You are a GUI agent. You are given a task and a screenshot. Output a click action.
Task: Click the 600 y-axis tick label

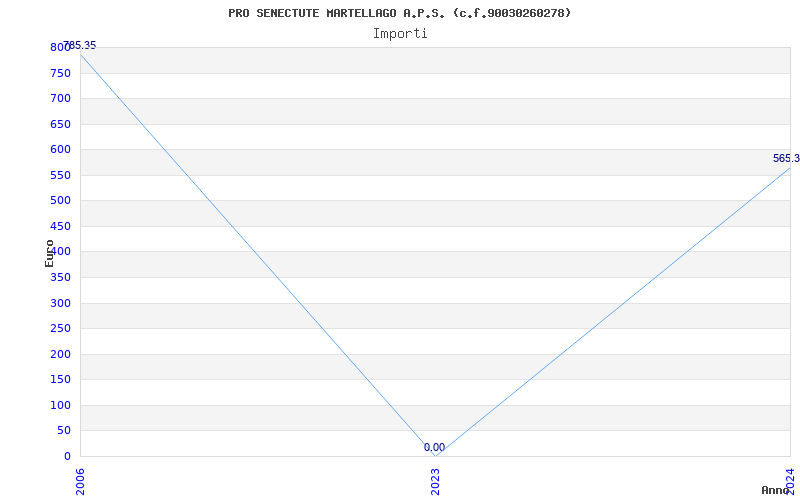(60, 149)
